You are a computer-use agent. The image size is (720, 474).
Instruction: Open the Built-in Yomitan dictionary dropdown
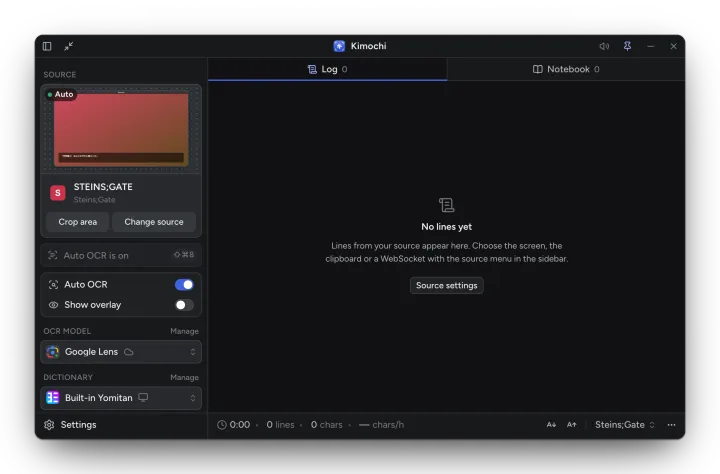pos(121,398)
